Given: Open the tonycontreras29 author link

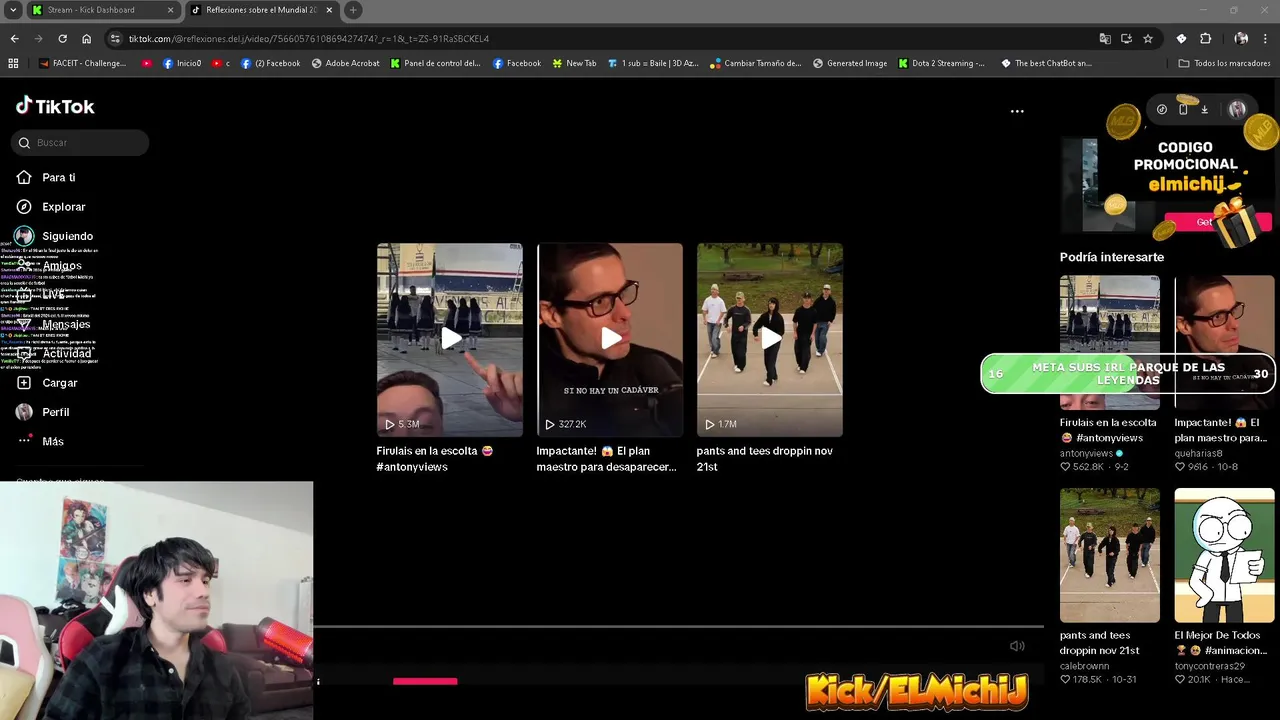Looking at the screenshot, I should click(x=1210, y=666).
